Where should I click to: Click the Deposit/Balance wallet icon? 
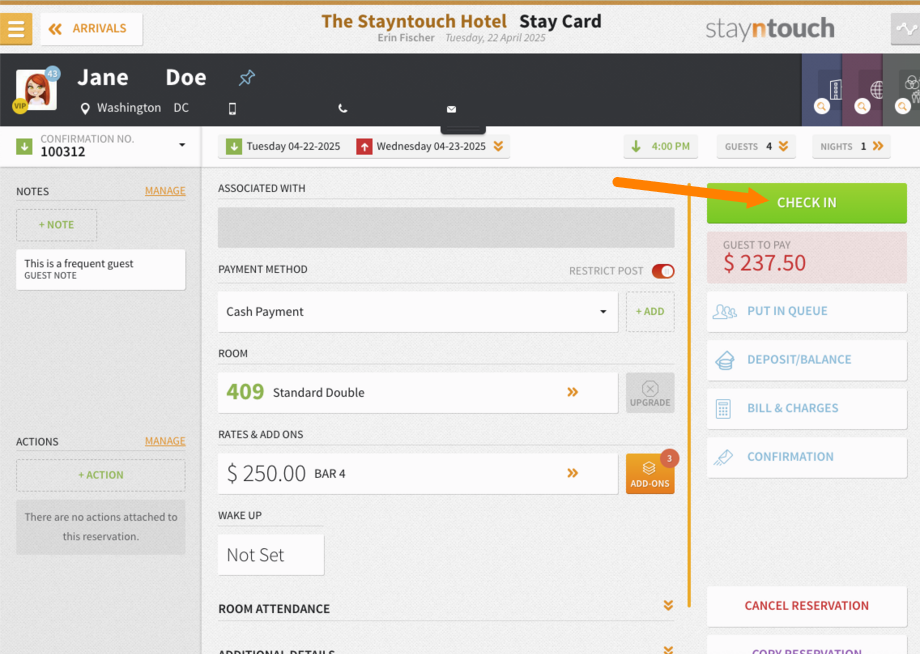tap(725, 360)
